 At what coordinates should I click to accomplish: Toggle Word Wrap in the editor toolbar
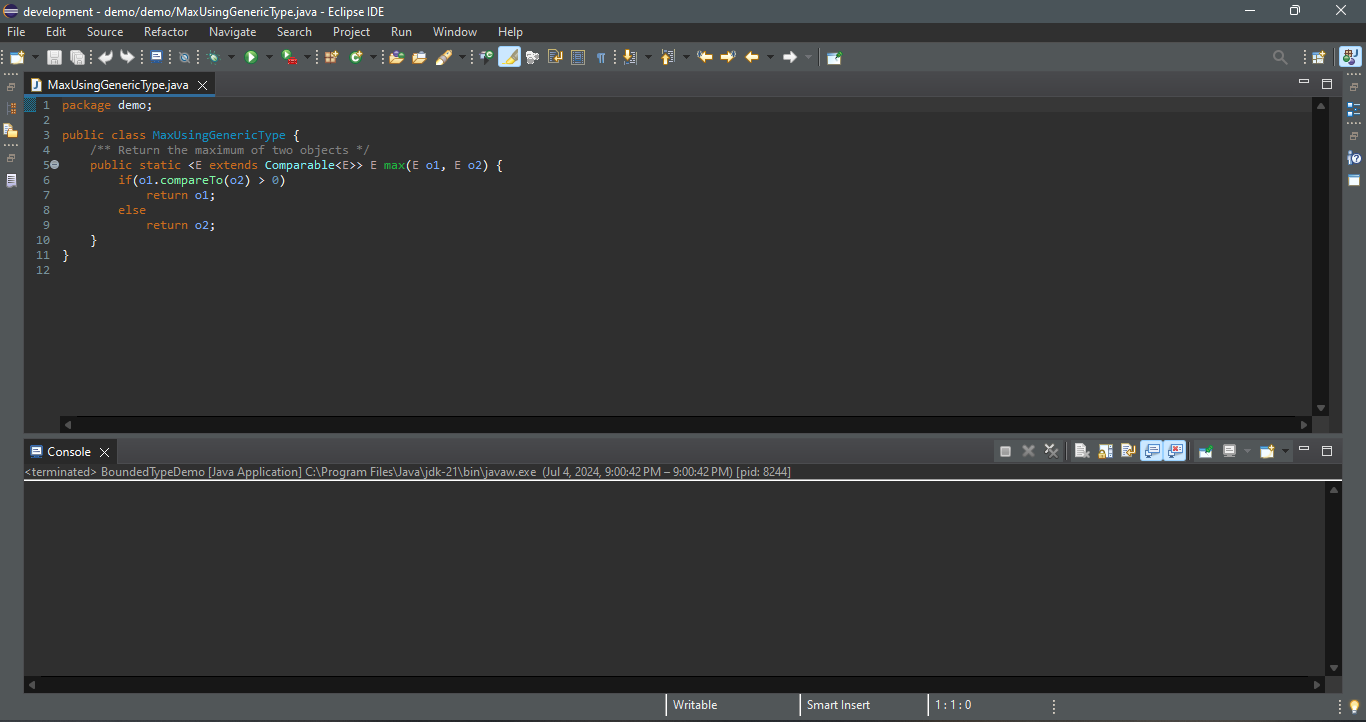tap(555, 57)
